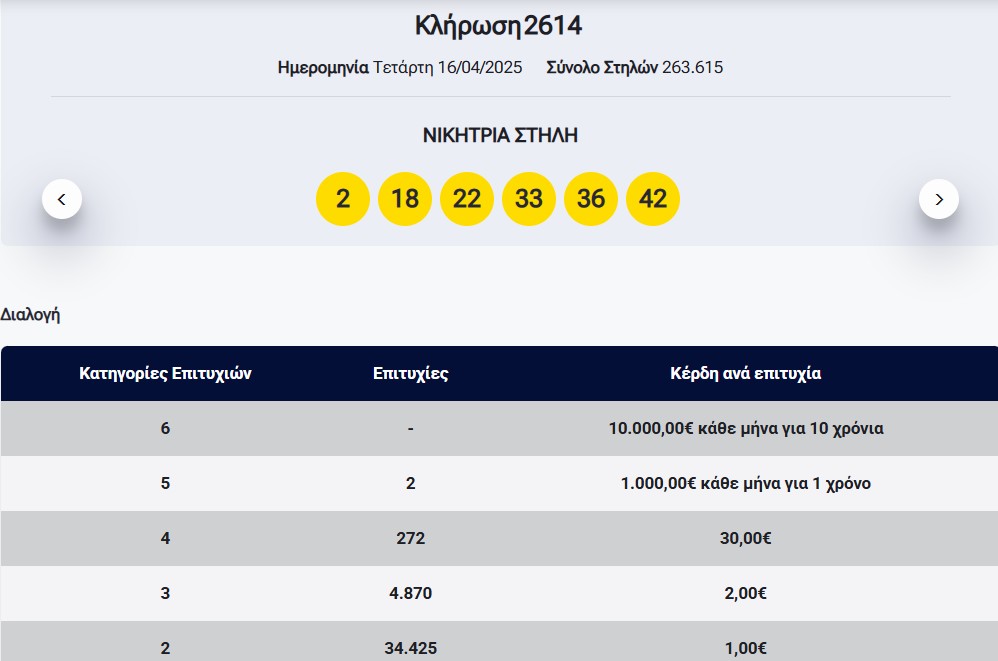Select the 10.000,00€ monthly prize cell

coord(745,428)
